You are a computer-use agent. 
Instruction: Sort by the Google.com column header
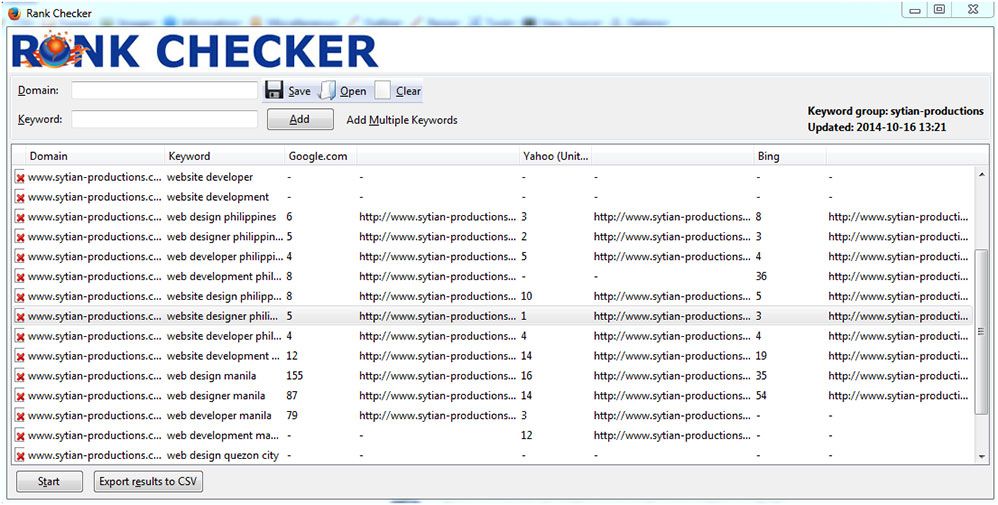pos(320,156)
